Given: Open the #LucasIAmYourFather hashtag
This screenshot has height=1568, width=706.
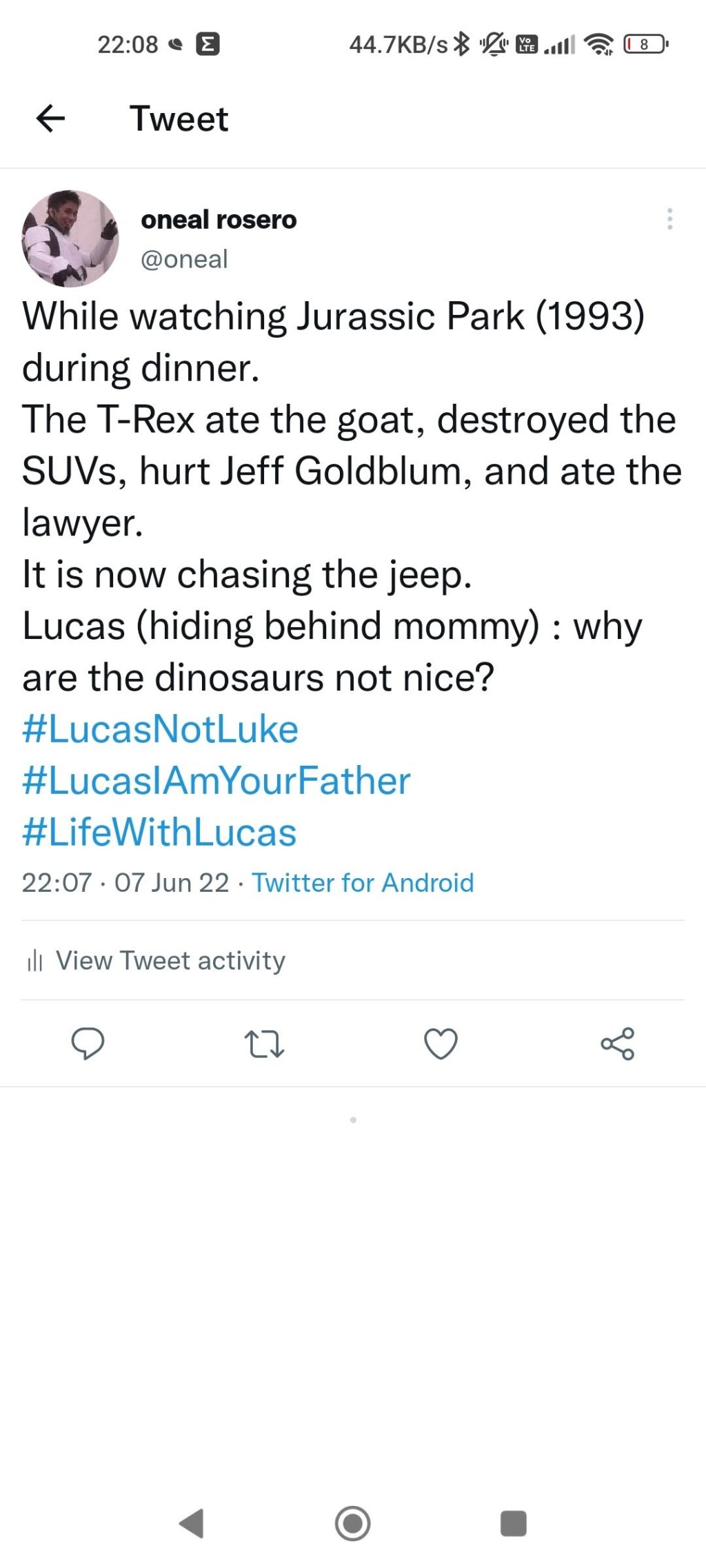Looking at the screenshot, I should point(216,781).
